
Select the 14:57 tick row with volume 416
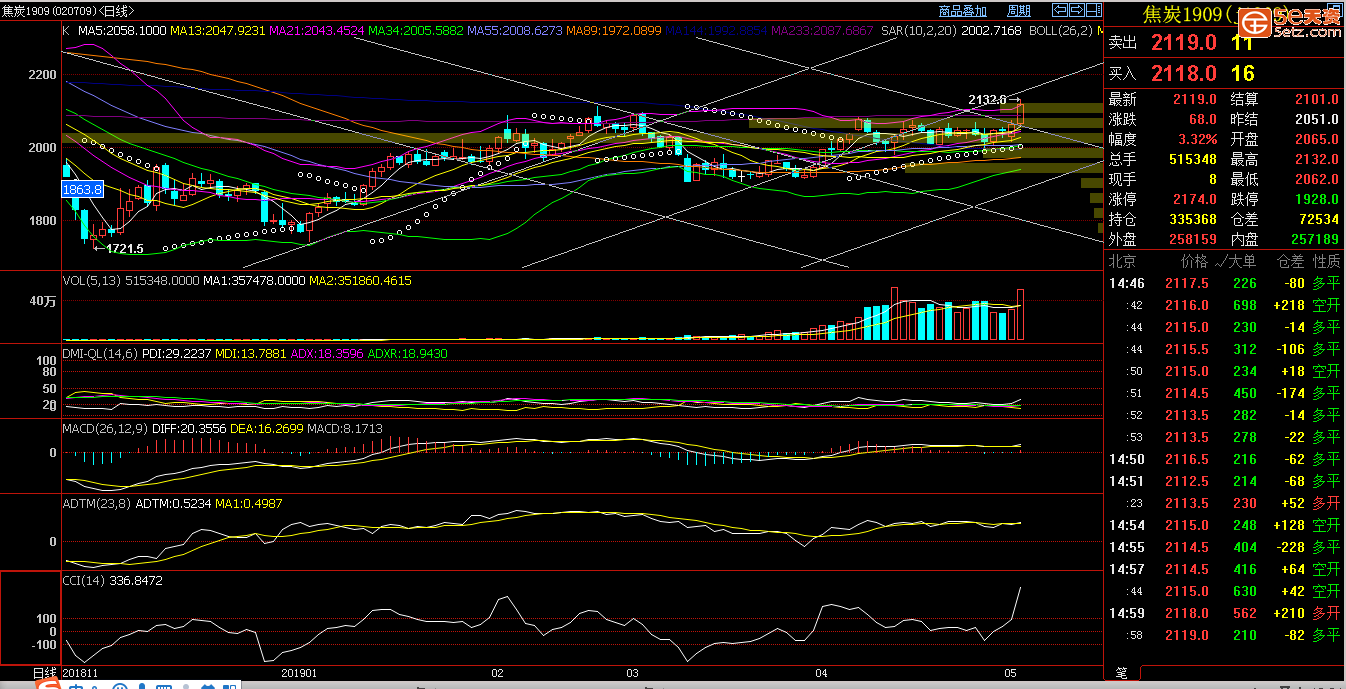pyautogui.click(x=1224, y=569)
